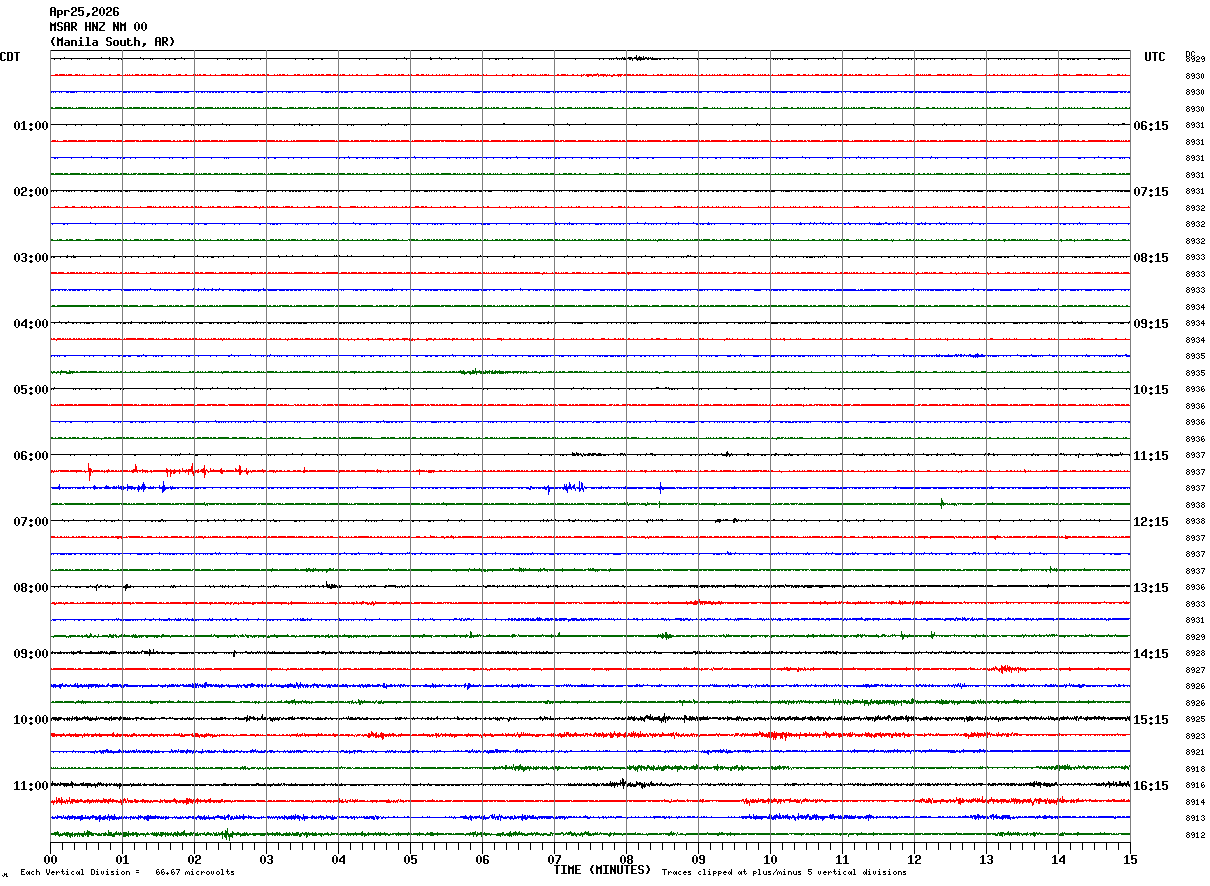Click the '07:00' CDT time label
Viewport: 1210px width, 886px height.
31,522
